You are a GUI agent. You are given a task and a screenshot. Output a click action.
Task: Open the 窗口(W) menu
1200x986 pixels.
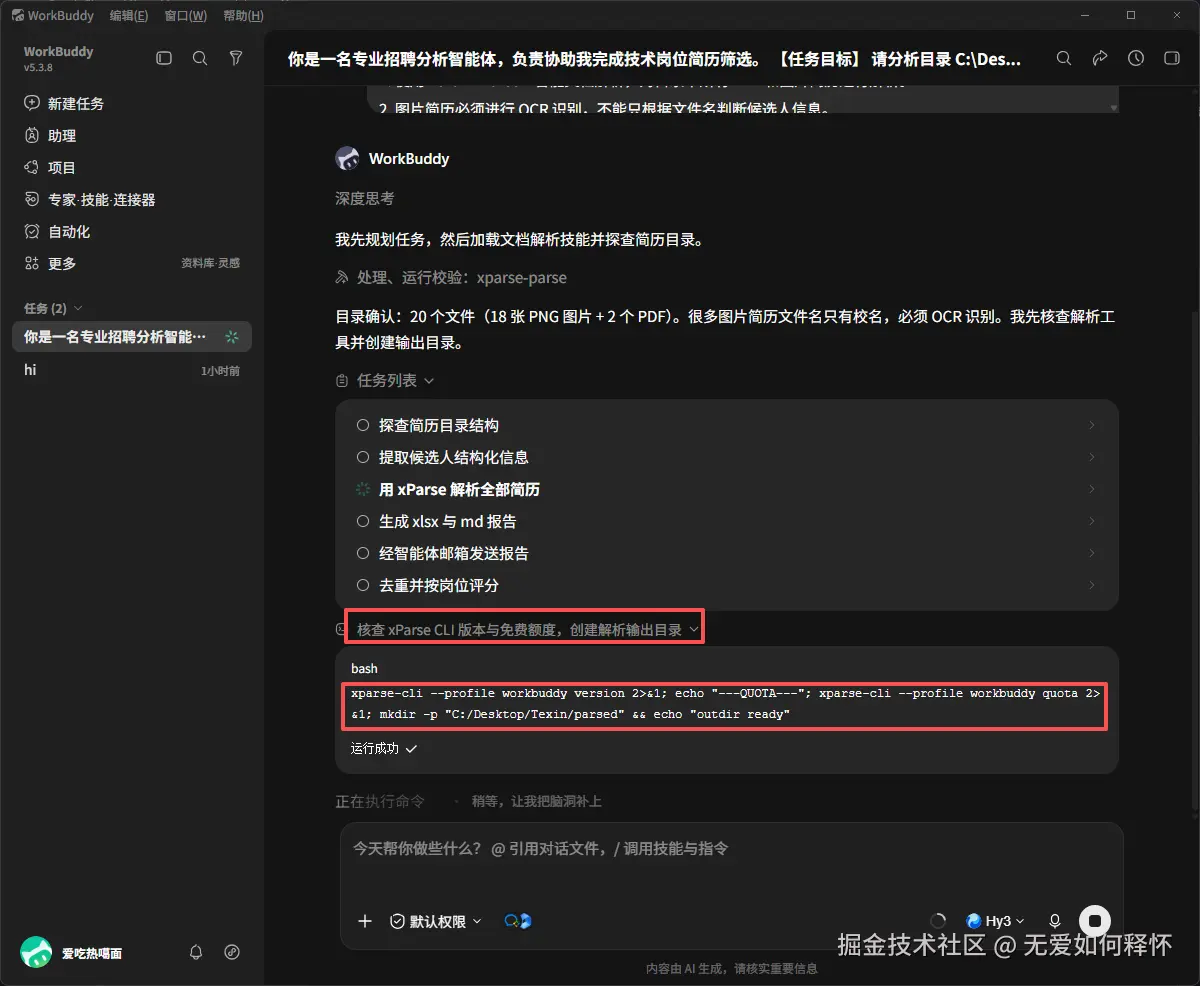pyautogui.click(x=186, y=15)
